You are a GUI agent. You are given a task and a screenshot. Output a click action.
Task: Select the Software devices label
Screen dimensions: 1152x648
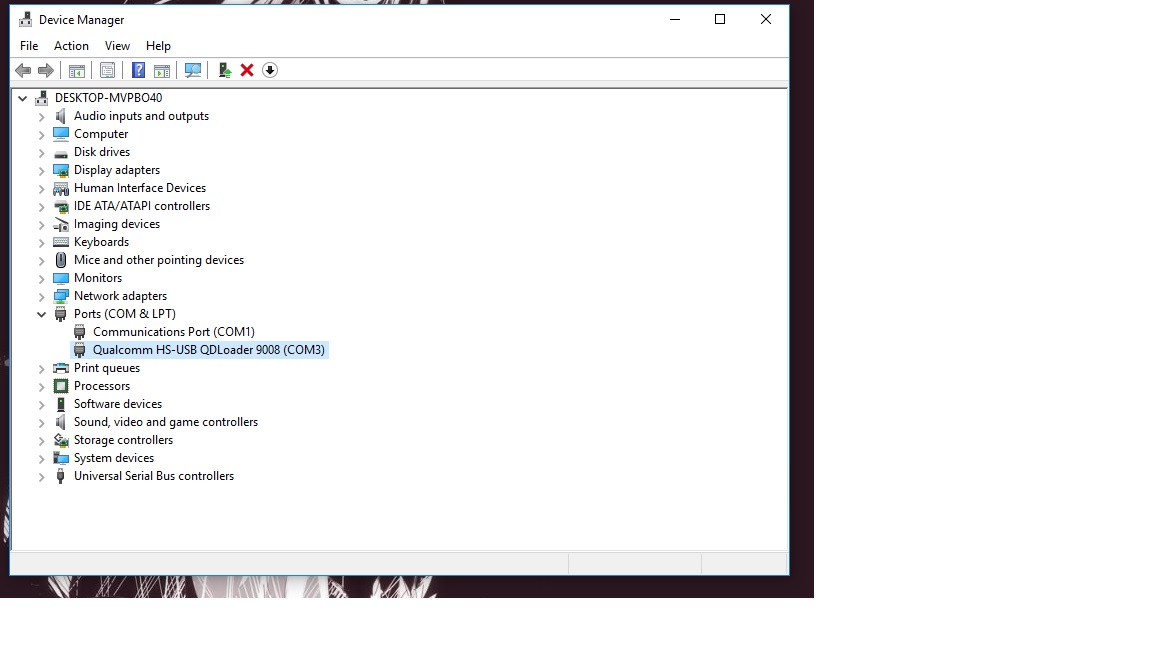click(x=118, y=404)
